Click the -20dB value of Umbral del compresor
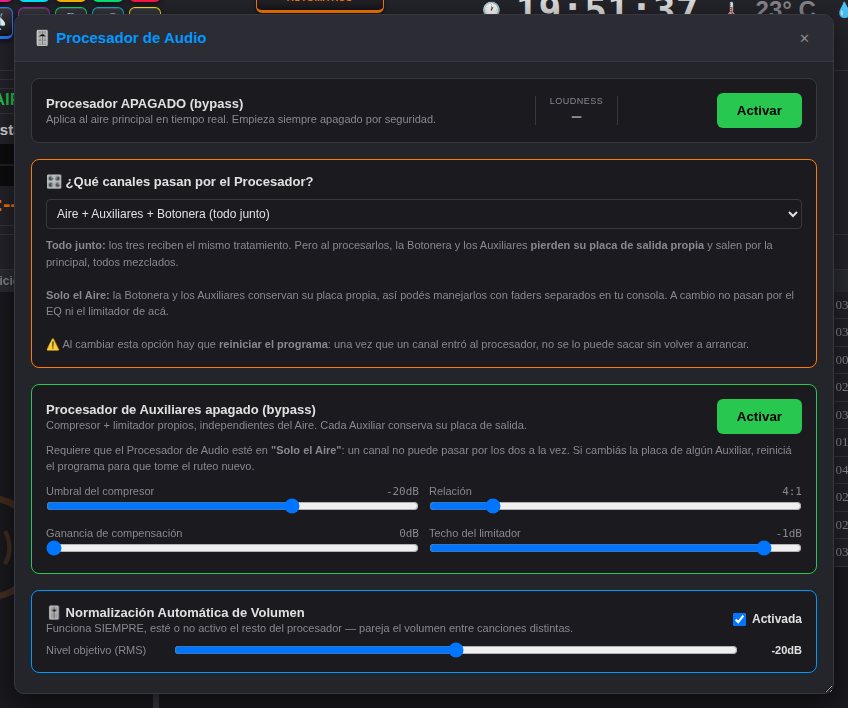Viewport: 848px width, 708px height. (x=402, y=491)
